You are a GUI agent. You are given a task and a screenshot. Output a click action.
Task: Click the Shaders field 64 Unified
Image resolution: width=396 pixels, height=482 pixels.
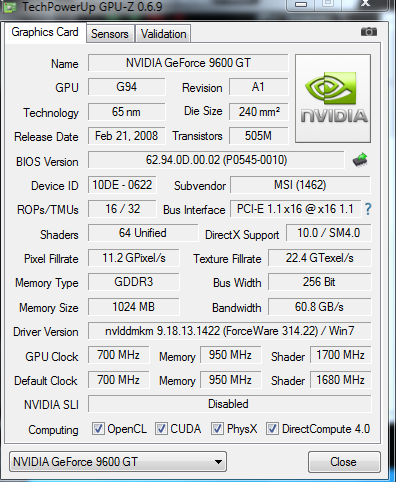tap(143, 233)
